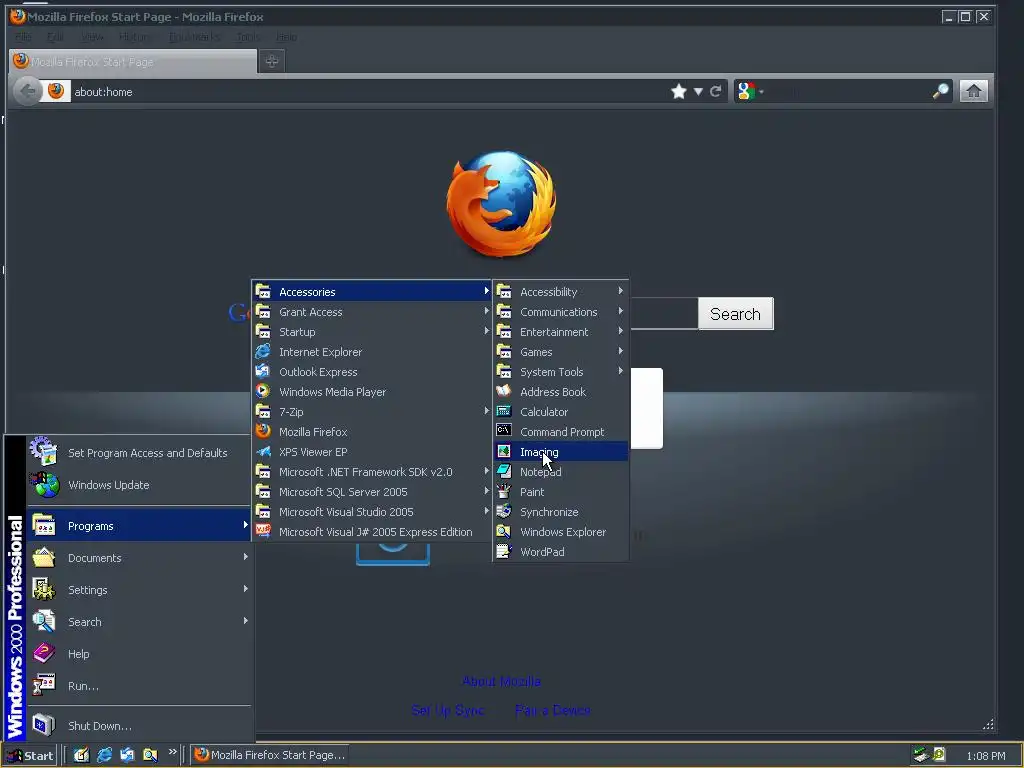Screen dimensions: 1024x768
Task: Launch Notepad from Accessories
Action: tap(560, 472)
